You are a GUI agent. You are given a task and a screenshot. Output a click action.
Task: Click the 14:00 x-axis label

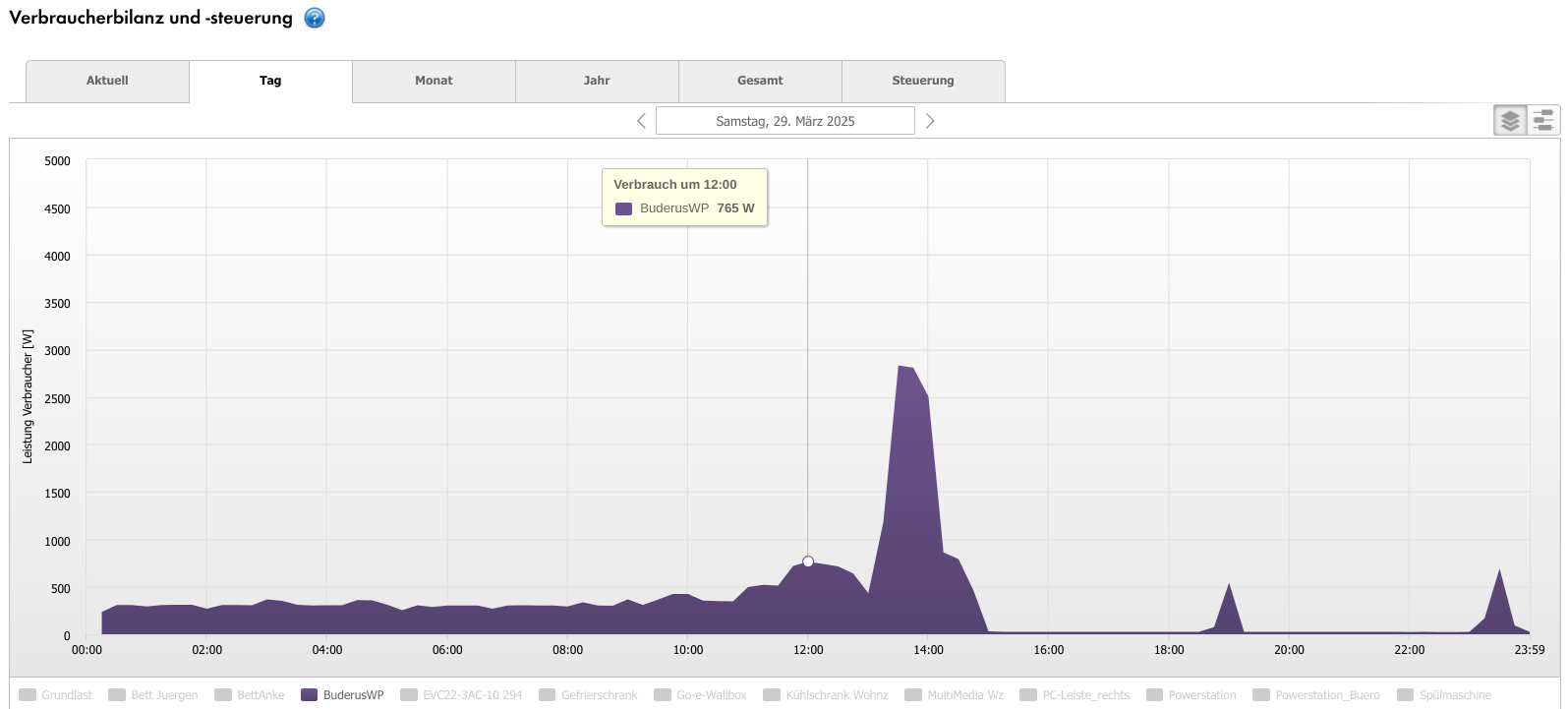pos(928,650)
